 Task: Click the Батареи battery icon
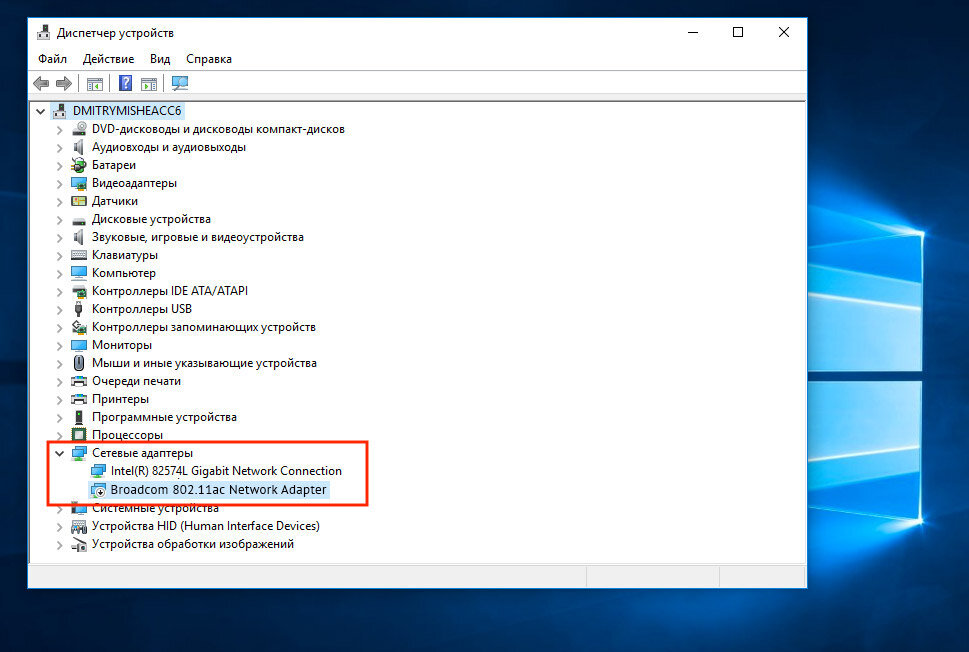coord(78,165)
